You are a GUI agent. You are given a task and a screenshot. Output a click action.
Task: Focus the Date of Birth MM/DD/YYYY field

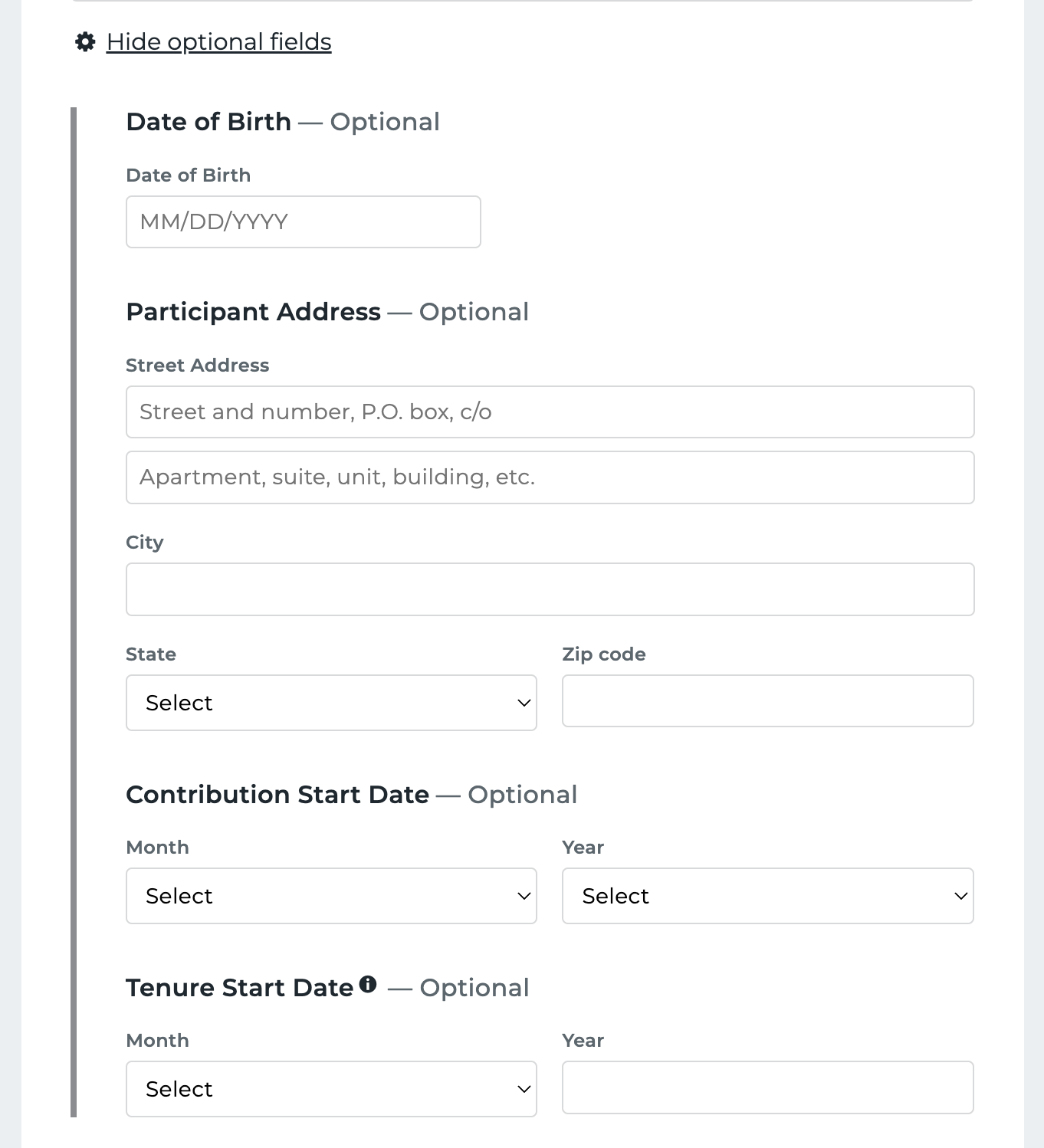click(304, 222)
